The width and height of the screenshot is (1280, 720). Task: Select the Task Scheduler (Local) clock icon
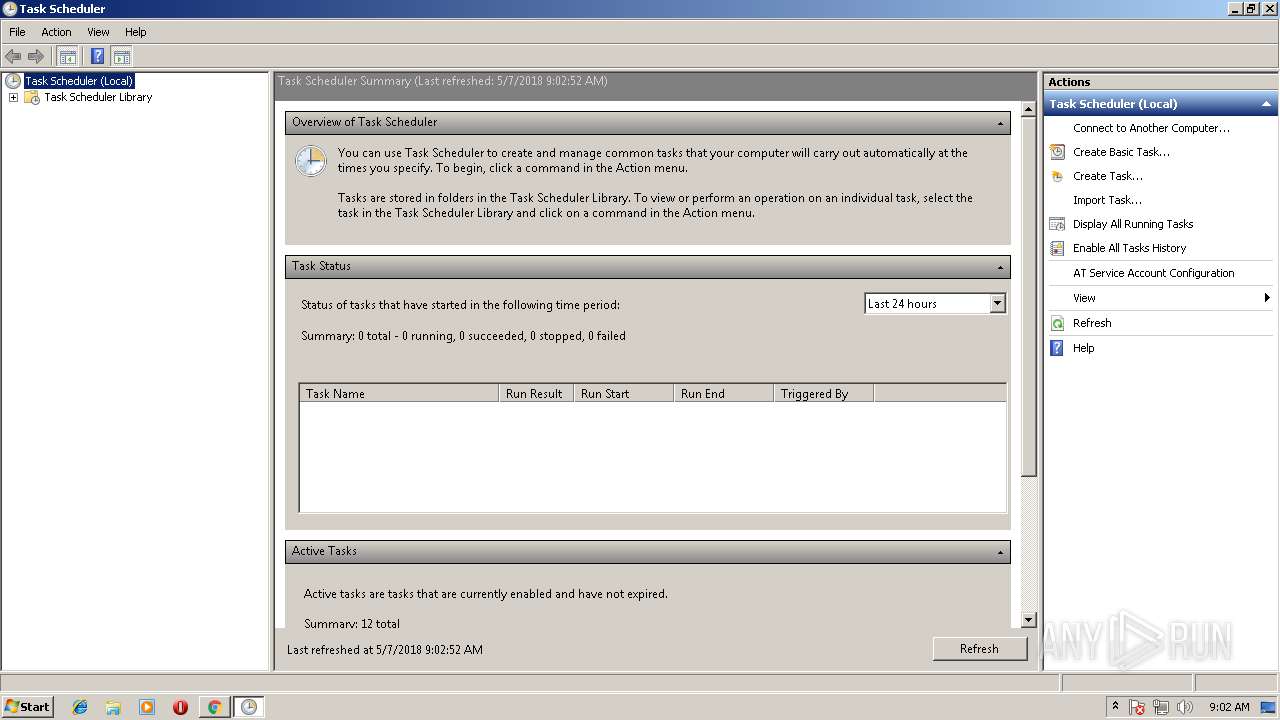[13, 81]
